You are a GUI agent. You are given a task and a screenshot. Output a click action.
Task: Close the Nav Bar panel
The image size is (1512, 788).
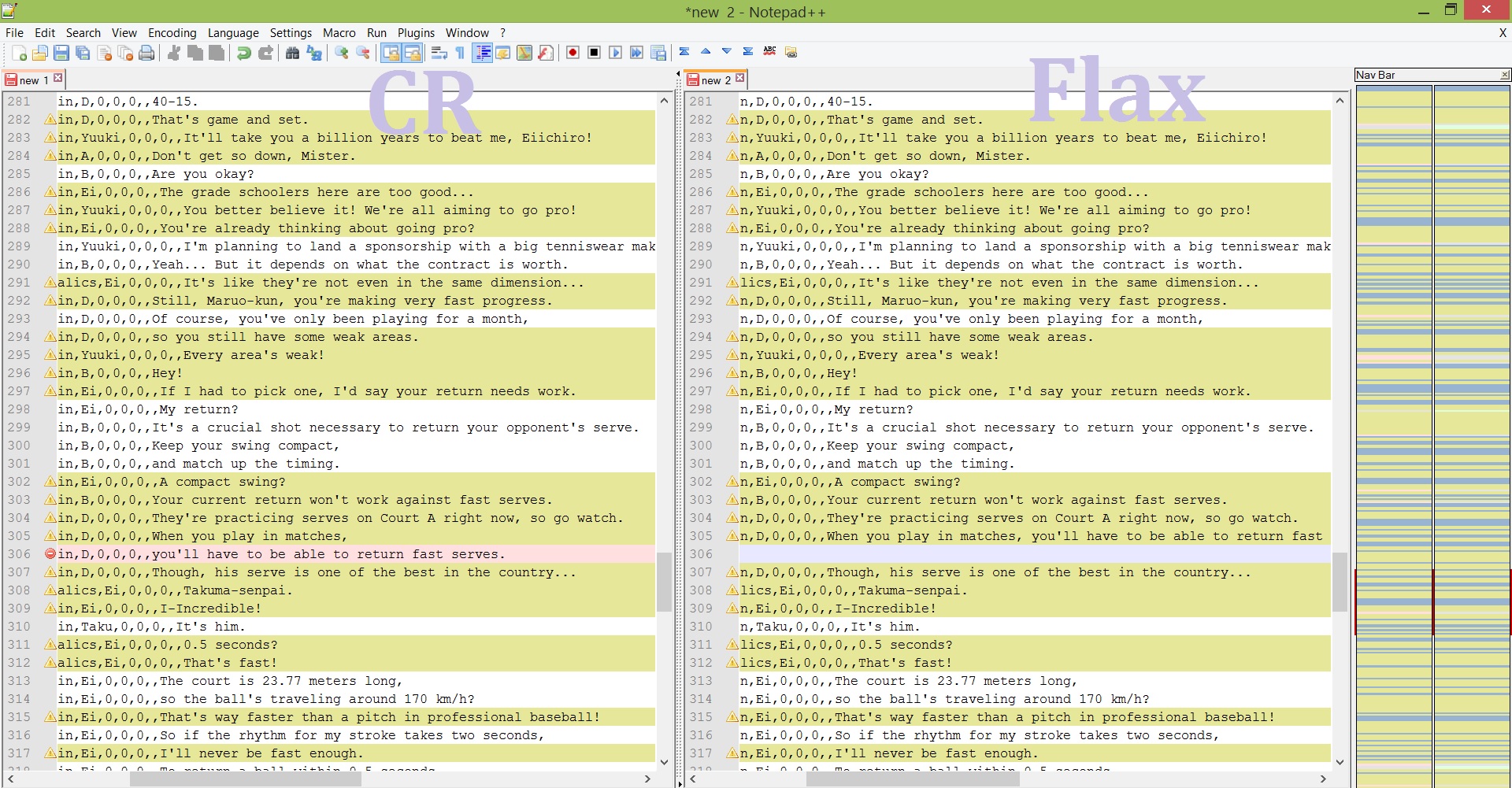(1505, 75)
